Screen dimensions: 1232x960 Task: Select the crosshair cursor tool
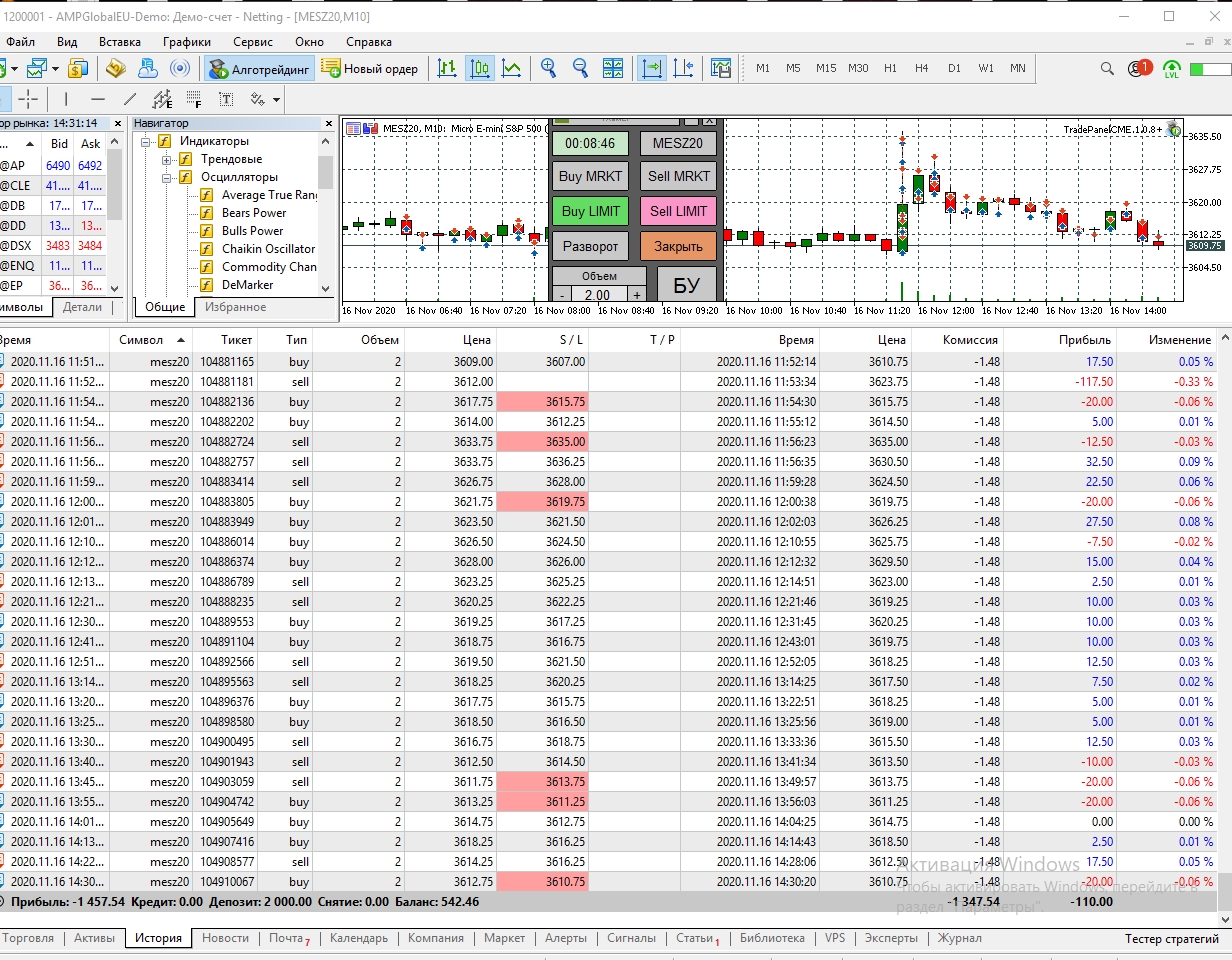pos(28,99)
